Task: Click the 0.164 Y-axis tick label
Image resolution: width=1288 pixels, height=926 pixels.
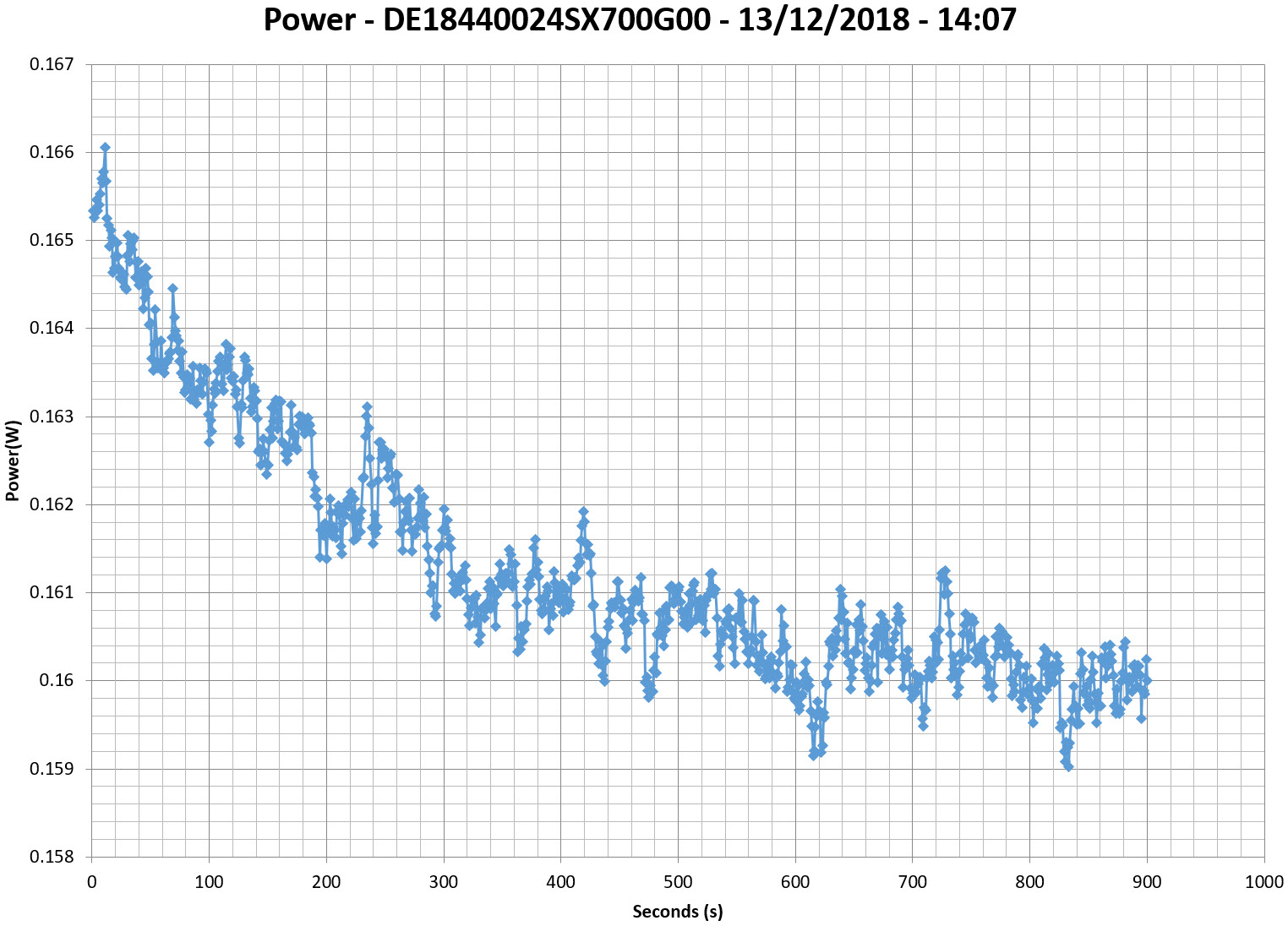Action: click(x=52, y=329)
